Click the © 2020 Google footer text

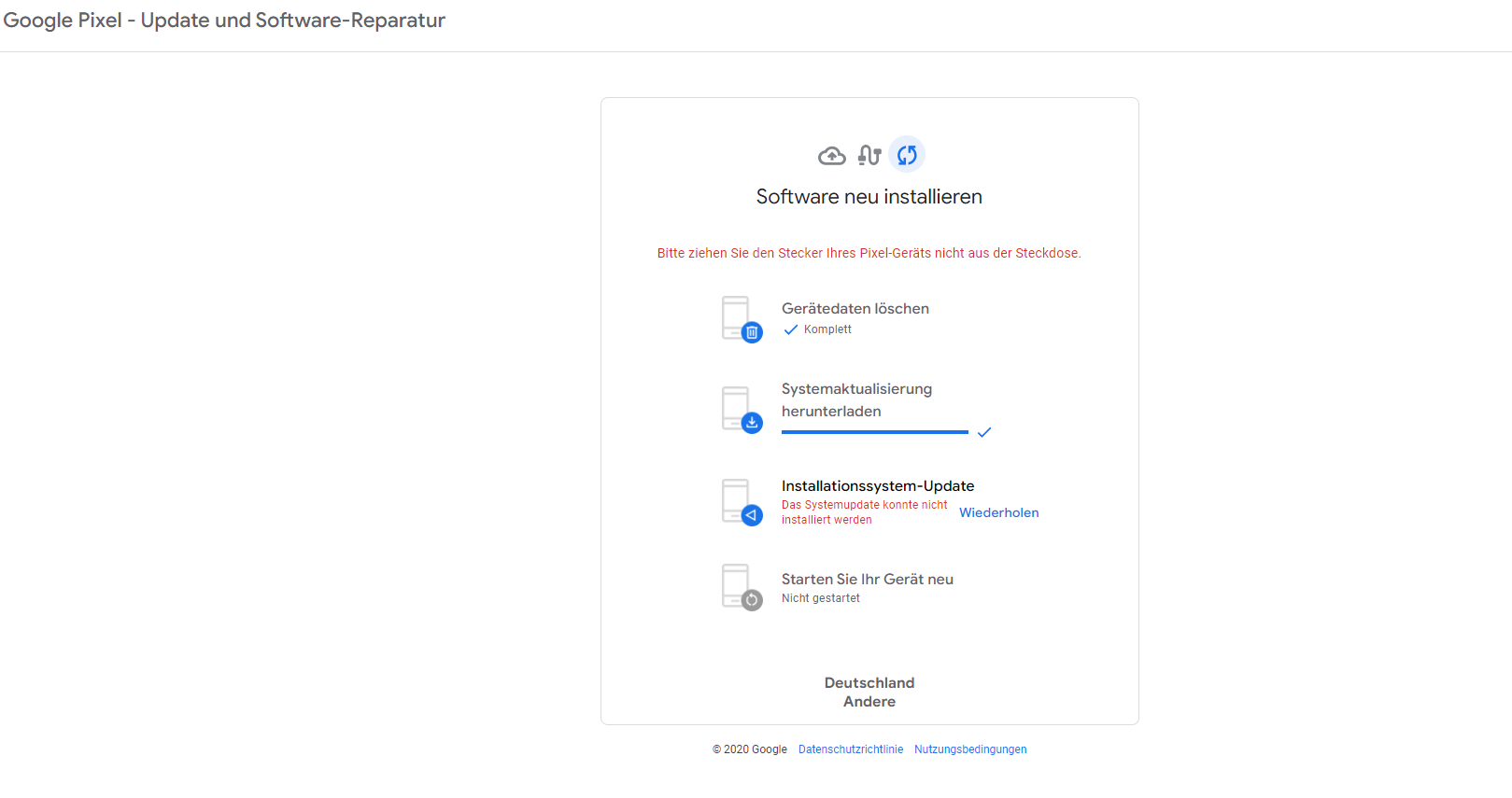click(750, 749)
